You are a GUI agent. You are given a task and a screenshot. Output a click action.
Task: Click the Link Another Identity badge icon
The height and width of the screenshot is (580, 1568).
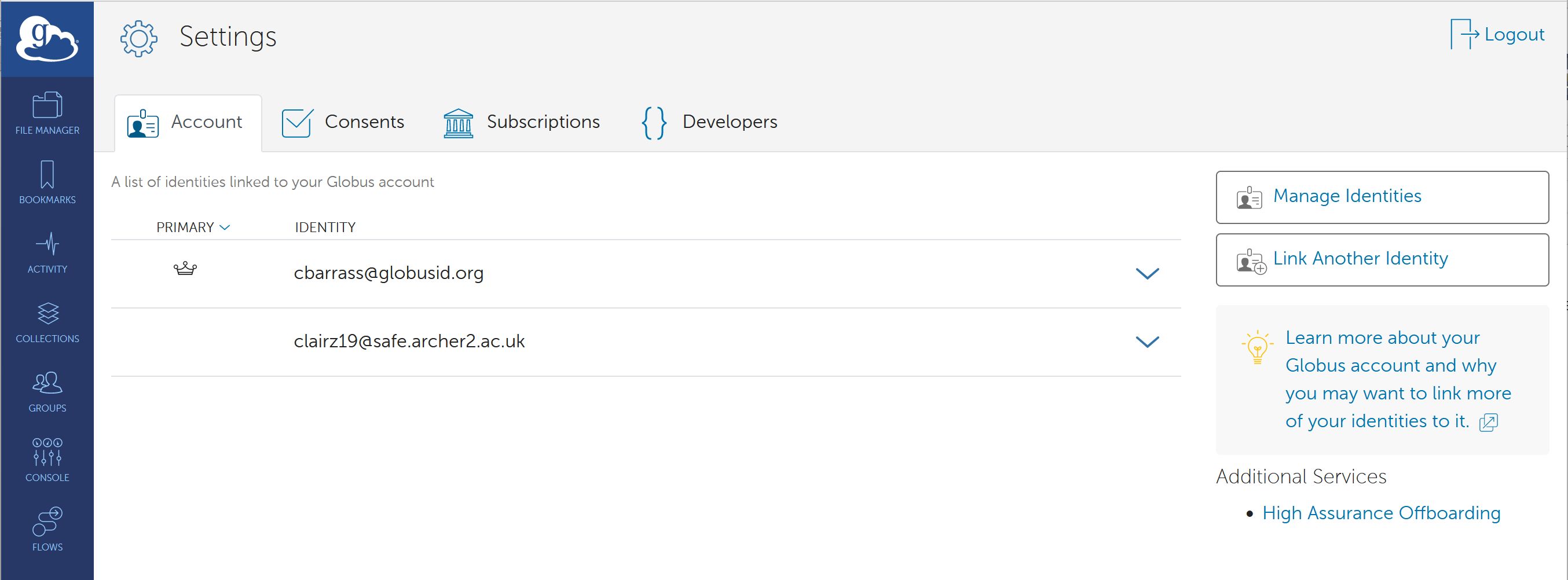[1251, 262]
